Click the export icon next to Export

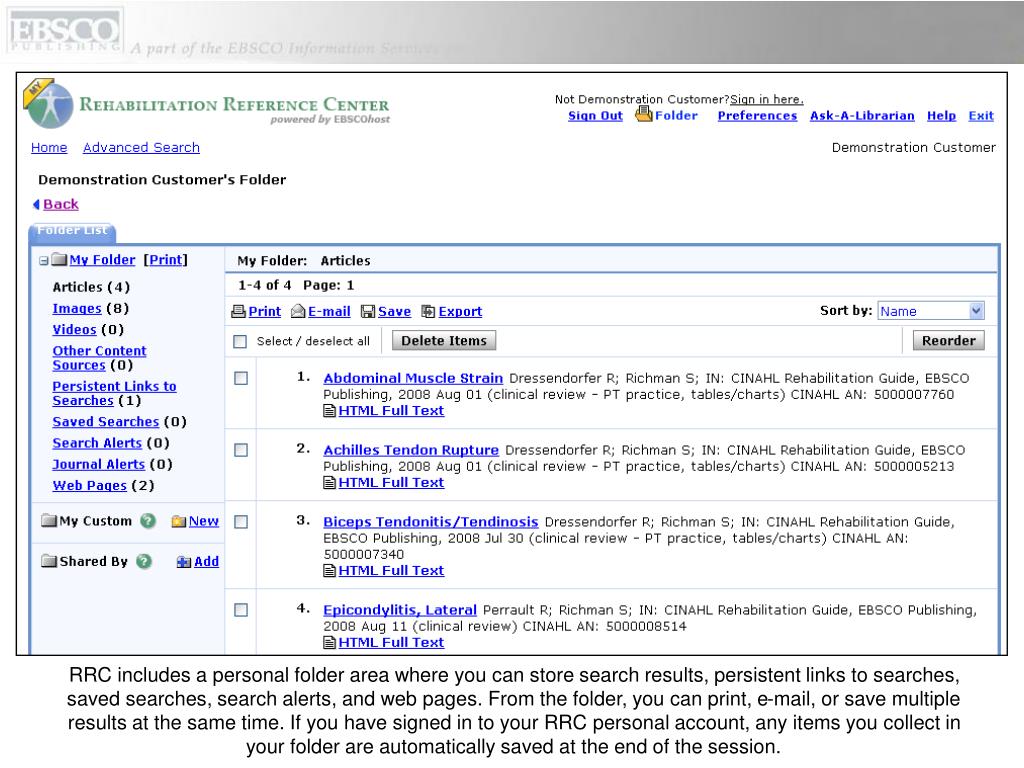pos(428,312)
